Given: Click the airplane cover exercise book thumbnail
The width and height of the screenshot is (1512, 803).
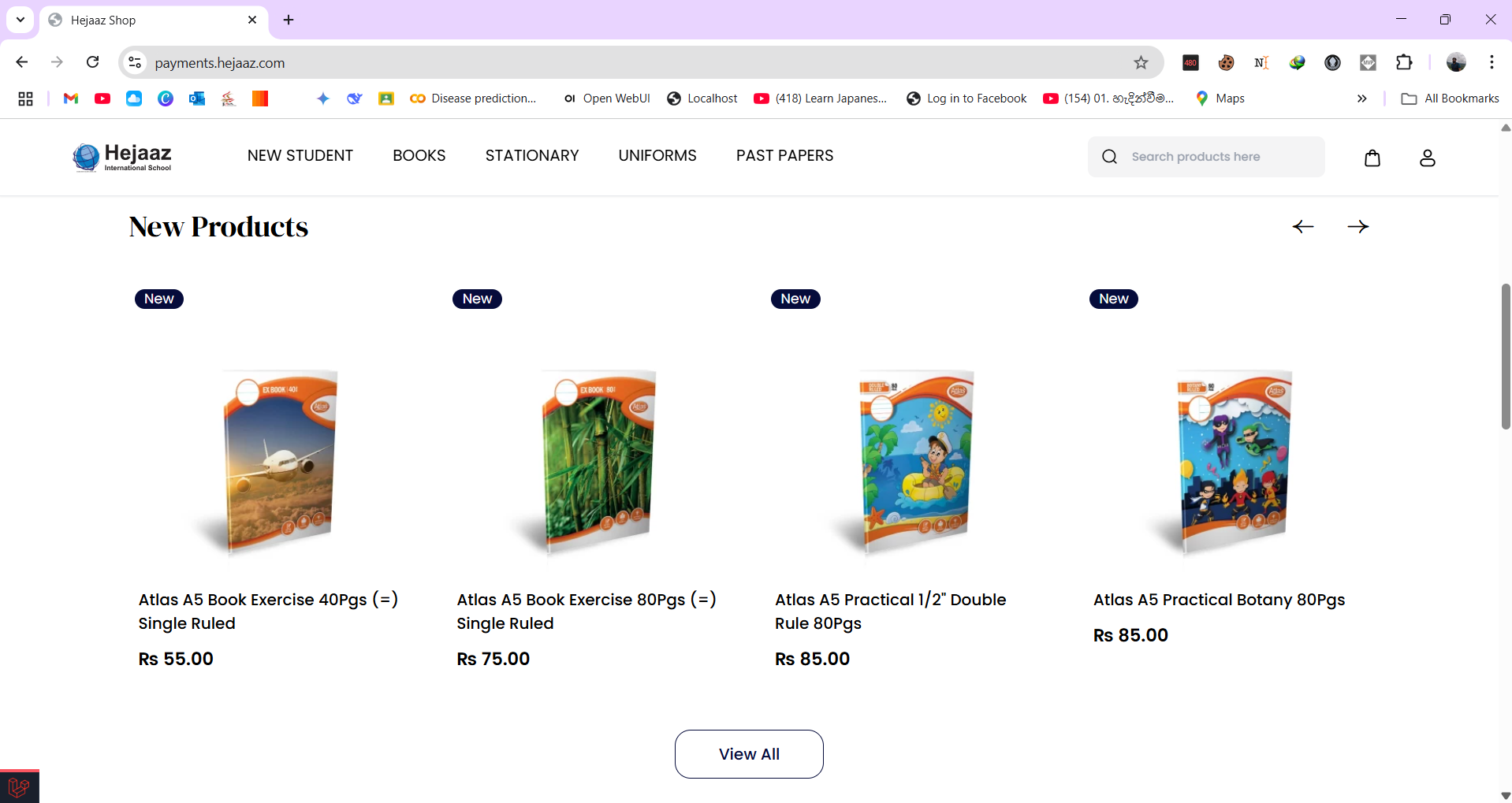Looking at the screenshot, I should point(278,461).
